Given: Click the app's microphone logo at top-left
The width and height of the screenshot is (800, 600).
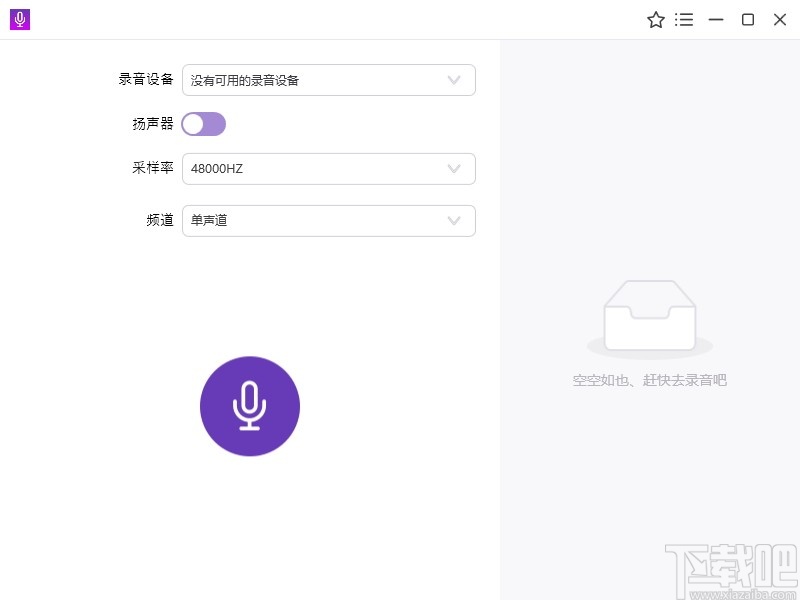Looking at the screenshot, I should pos(18,19).
